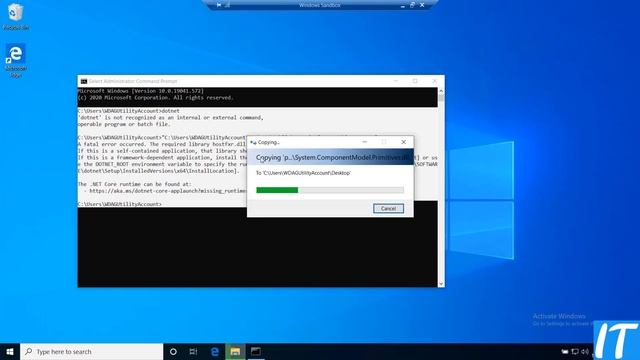Click the Type here to search box

(x=91, y=351)
